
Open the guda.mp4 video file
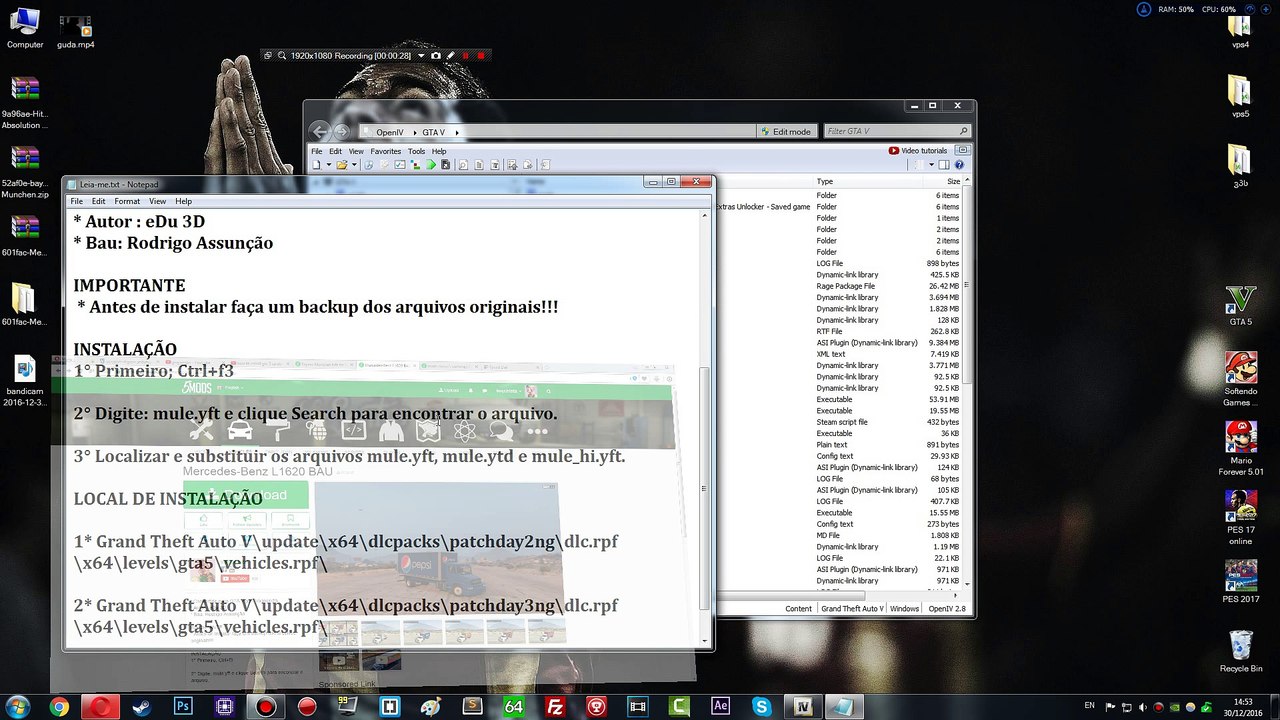[76, 32]
